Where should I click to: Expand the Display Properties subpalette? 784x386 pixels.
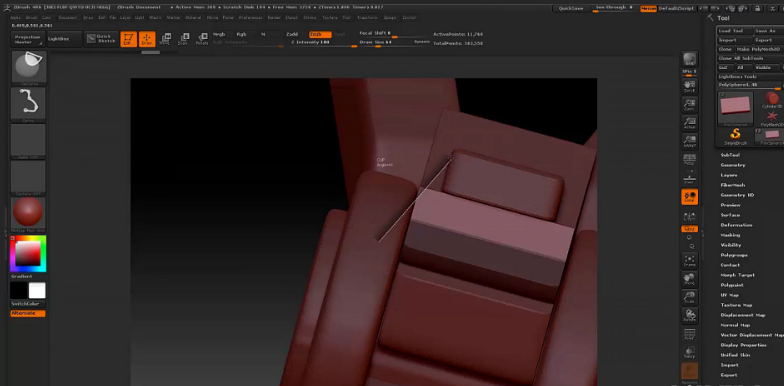tap(743, 345)
